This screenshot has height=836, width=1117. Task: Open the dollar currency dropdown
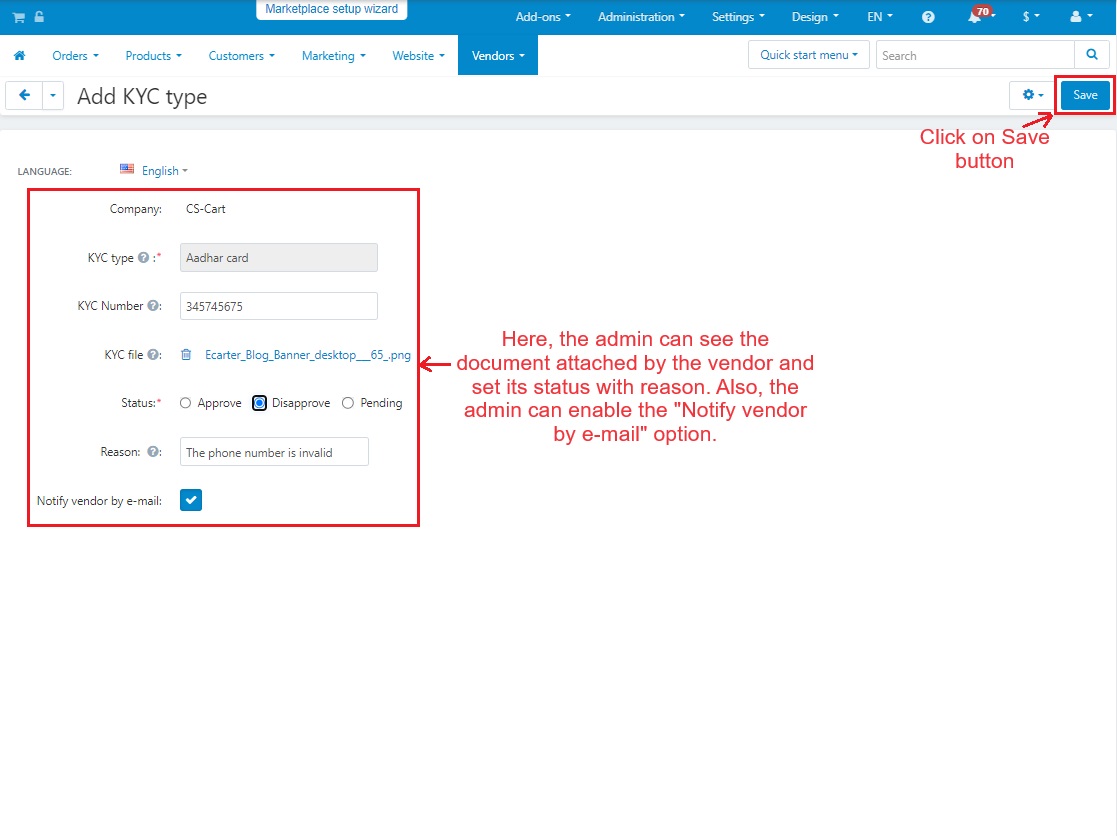pos(1031,17)
